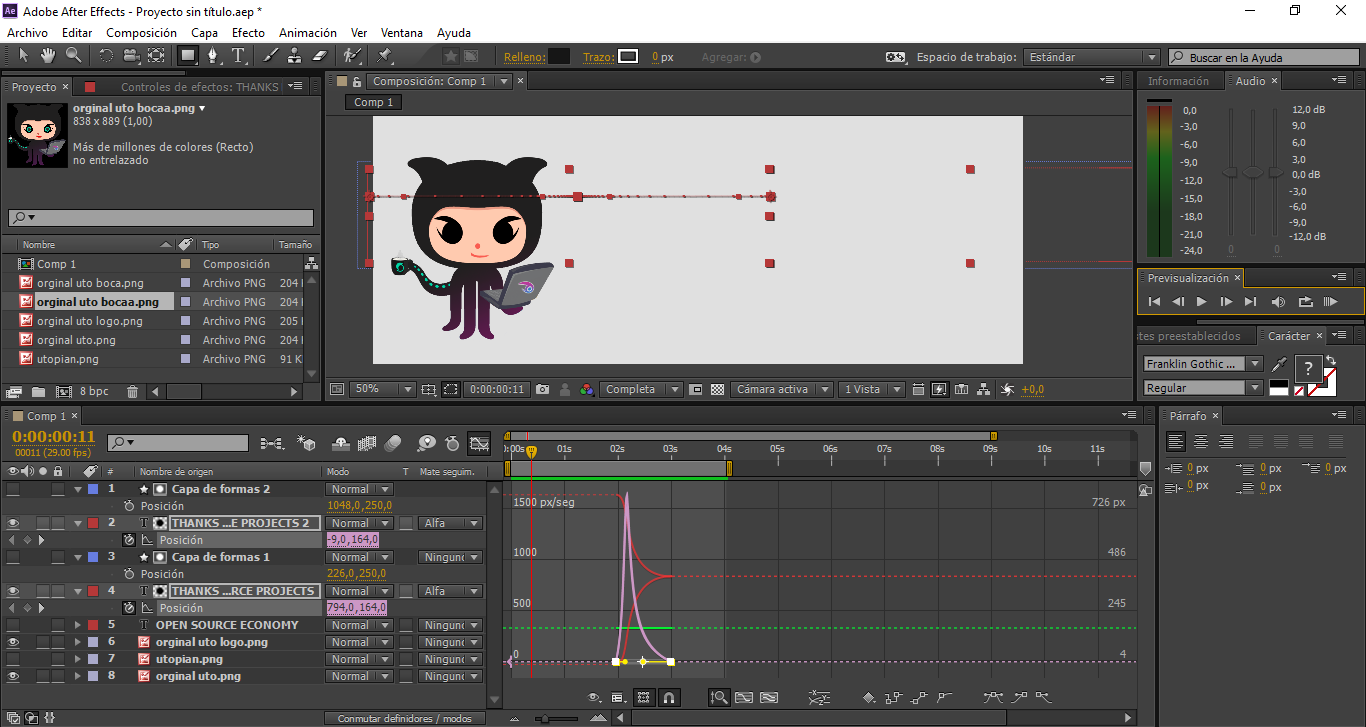
Task: Open the Ventana menu
Action: pos(401,33)
